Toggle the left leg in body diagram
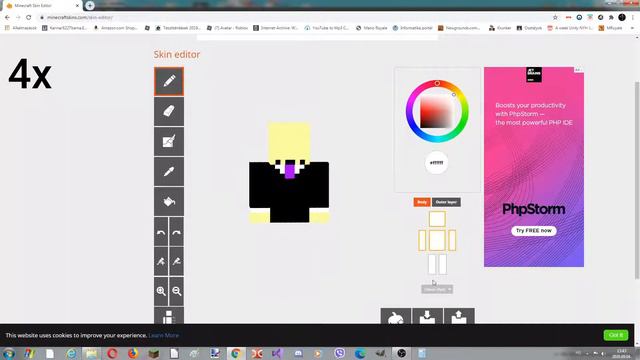This screenshot has width=640, height=360. (432, 264)
